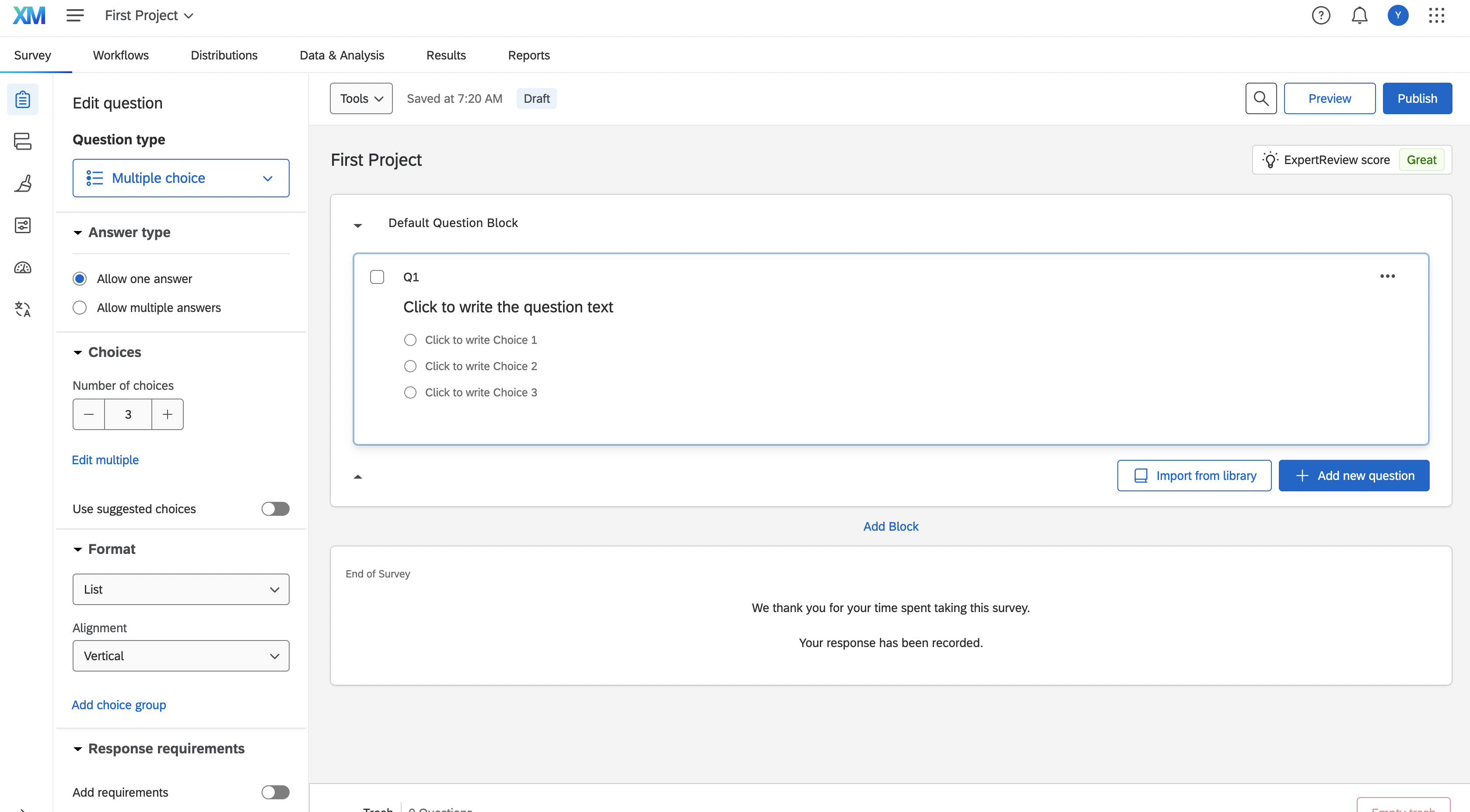
Task: Open the apps grid switcher icon
Action: coord(1436,15)
